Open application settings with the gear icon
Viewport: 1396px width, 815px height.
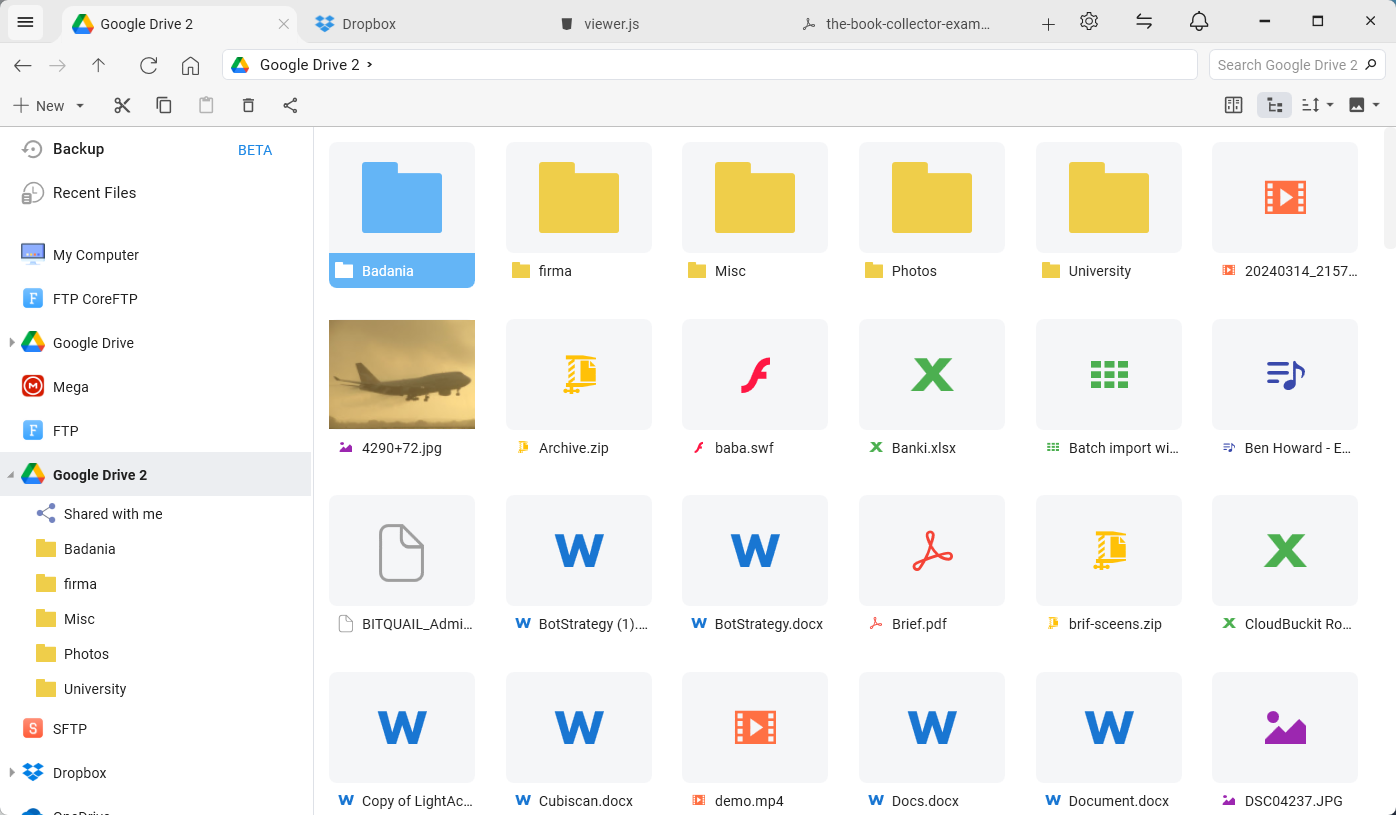click(1089, 21)
